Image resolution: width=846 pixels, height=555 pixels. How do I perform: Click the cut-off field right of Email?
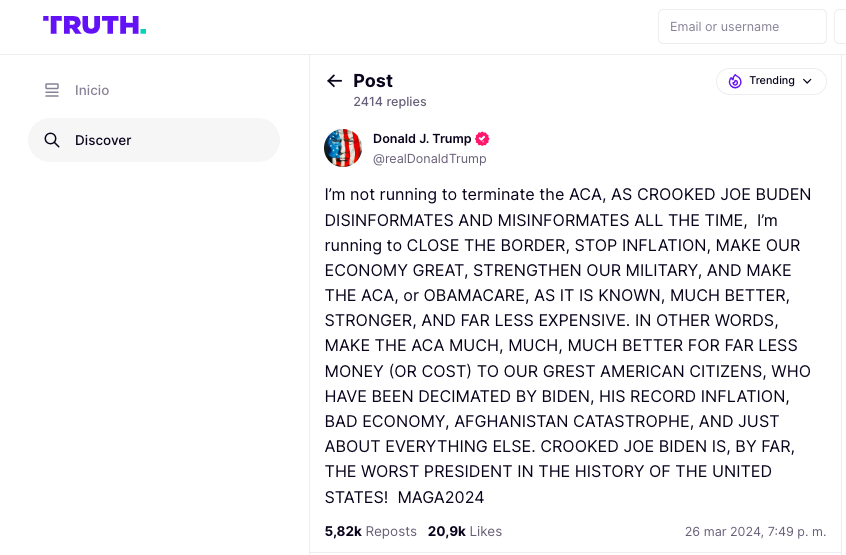pyautogui.click(x=840, y=27)
